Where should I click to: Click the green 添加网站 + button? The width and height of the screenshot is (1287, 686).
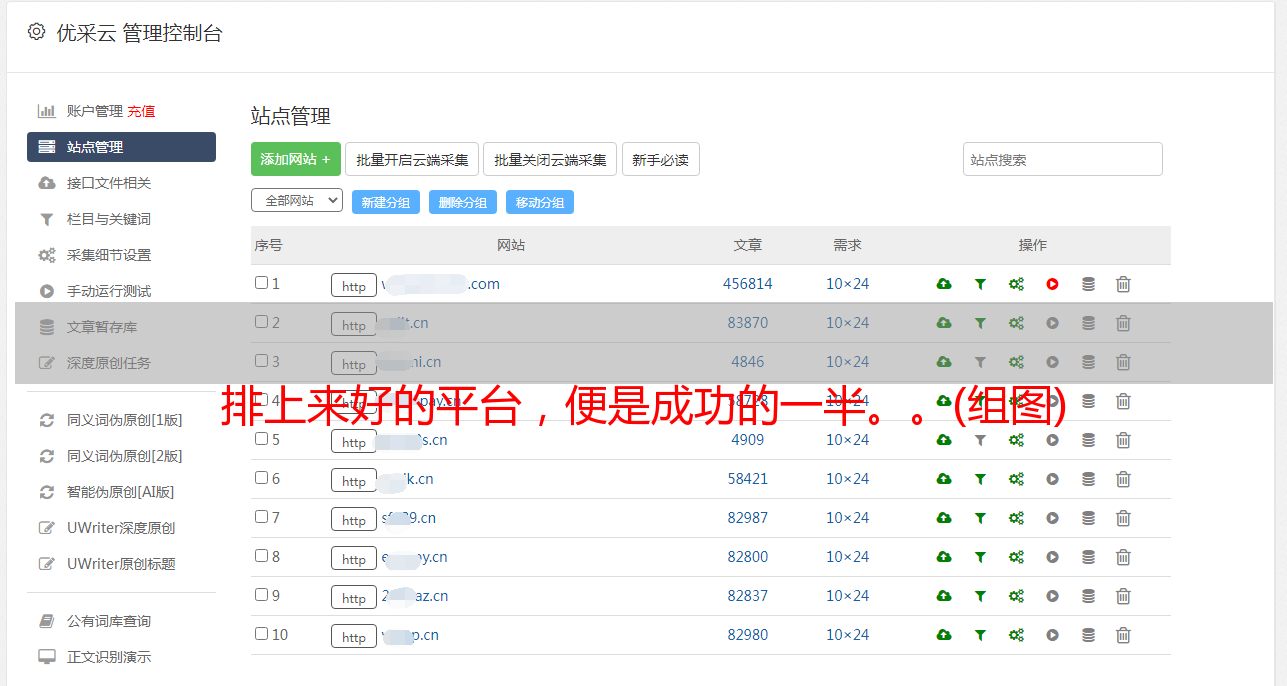pyautogui.click(x=295, y=159)
